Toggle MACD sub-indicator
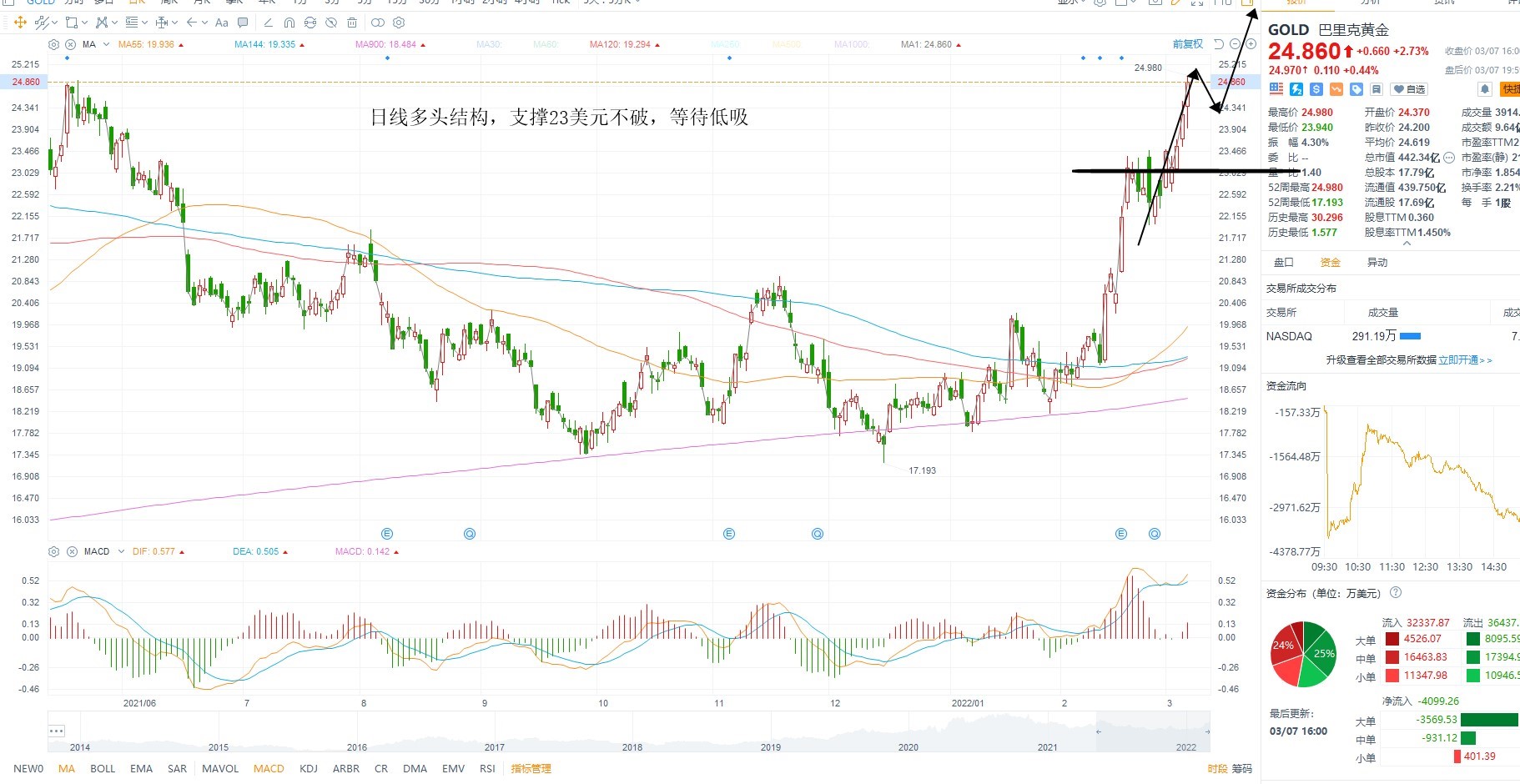Viewport: 1520px width, 784px height. pyautogui.click(x=269, y=769)
